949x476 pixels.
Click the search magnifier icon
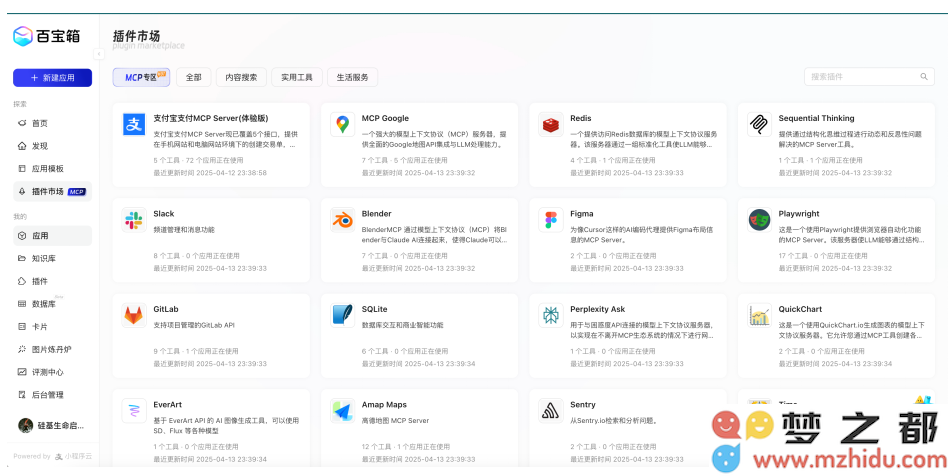point(924,77)
